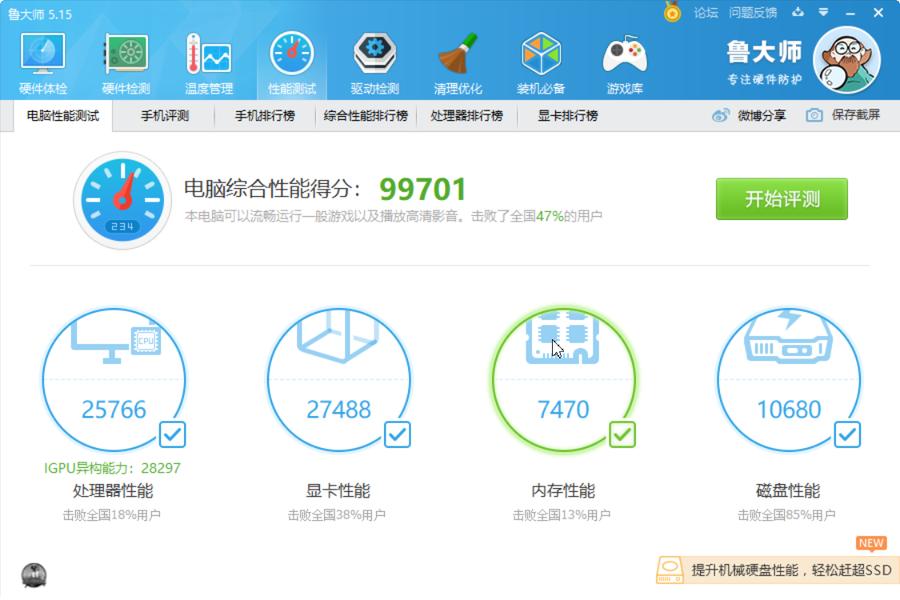The height and width of the screenshot is (600, 900).
Task: Click the 鲁大师 cartoon avatar
Action: pyautogui.click(x=846, y=60)
